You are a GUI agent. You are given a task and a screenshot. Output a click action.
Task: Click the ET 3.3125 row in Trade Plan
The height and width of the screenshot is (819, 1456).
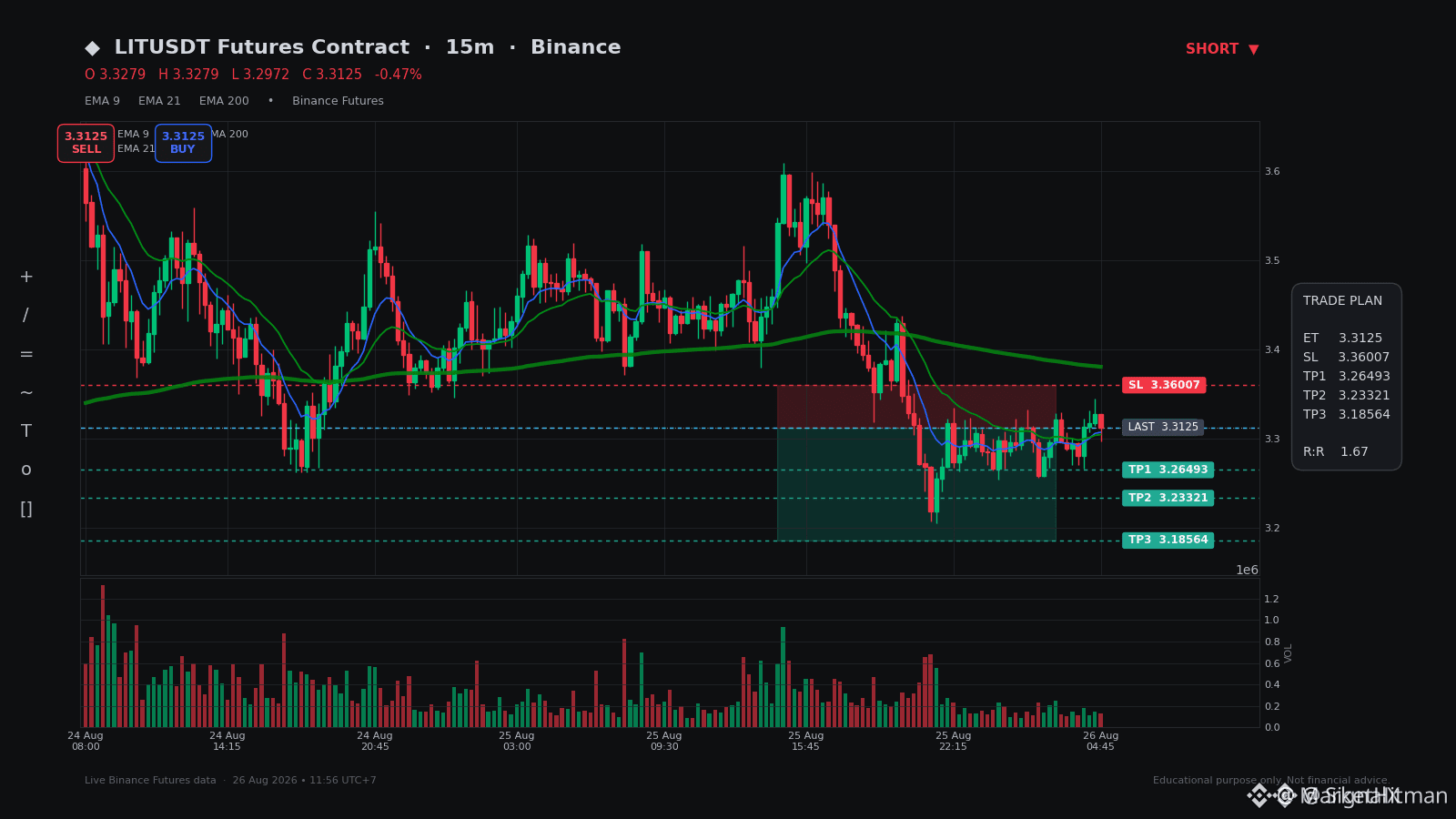point(1342,339)
